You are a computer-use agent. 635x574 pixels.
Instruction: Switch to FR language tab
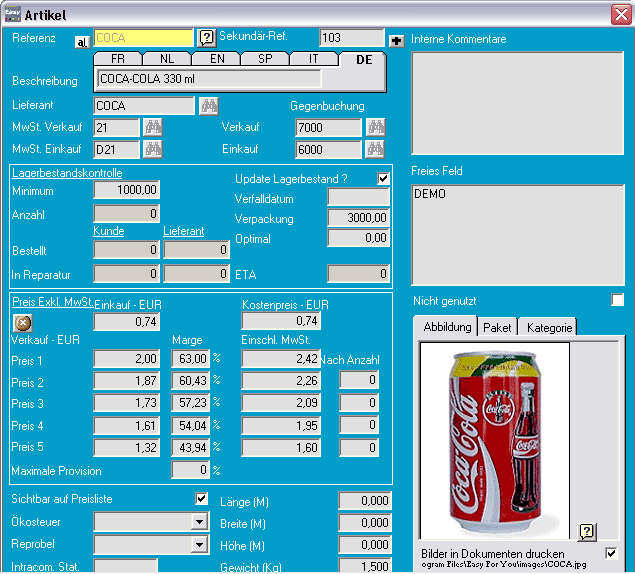(118, 59)
